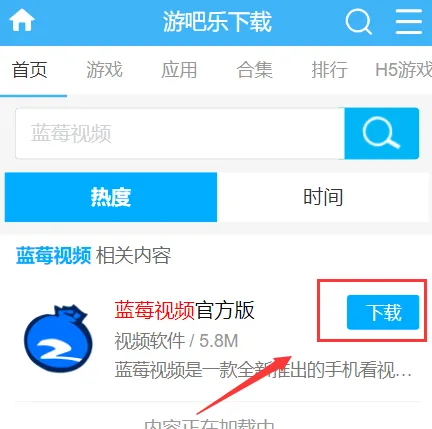Open search via header magnifier icon
This screenshot has width=432, height=429.
click(x=359, y=22)
